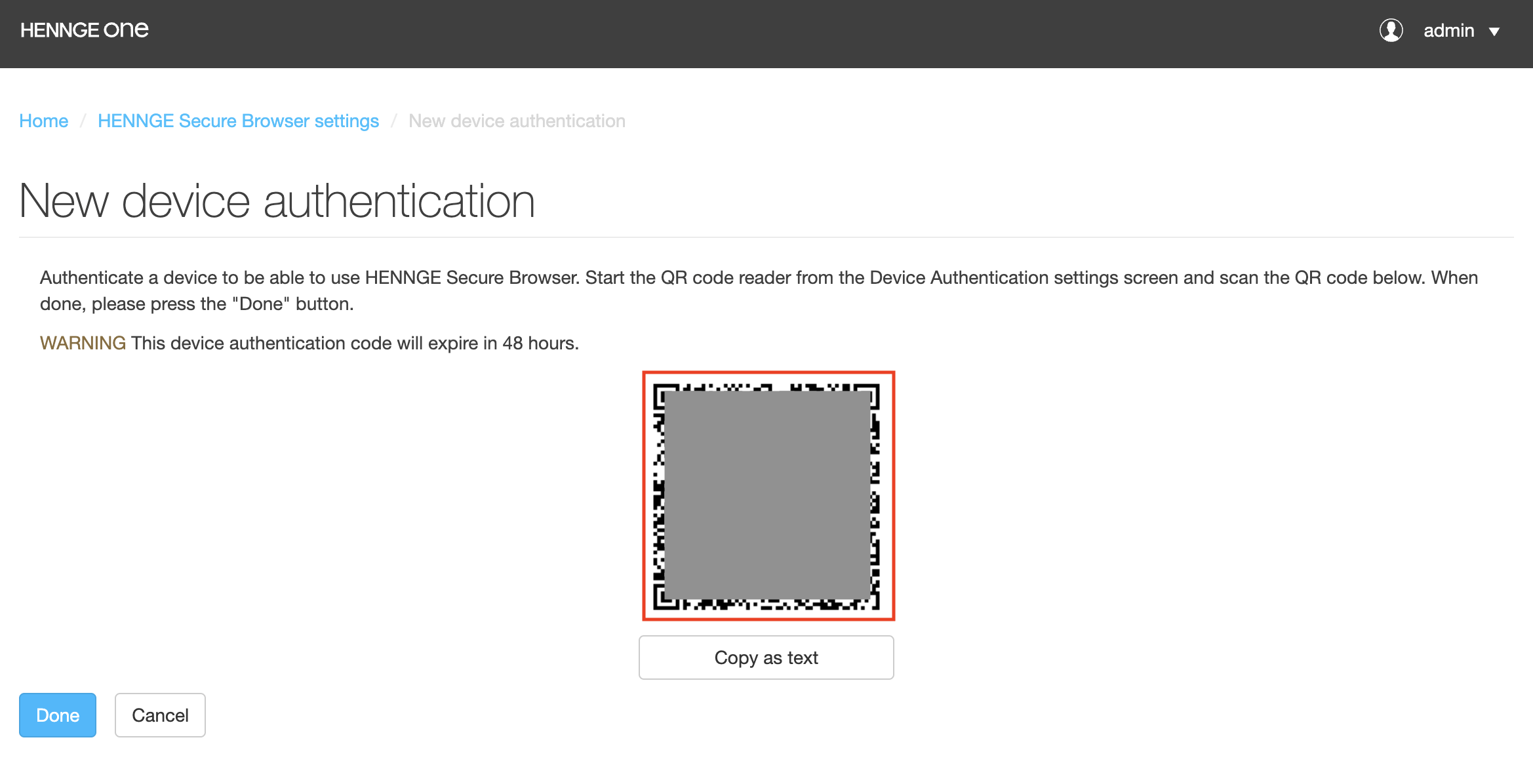
Task: Confirm with the Done button
Action: click(x=58, y=715)
